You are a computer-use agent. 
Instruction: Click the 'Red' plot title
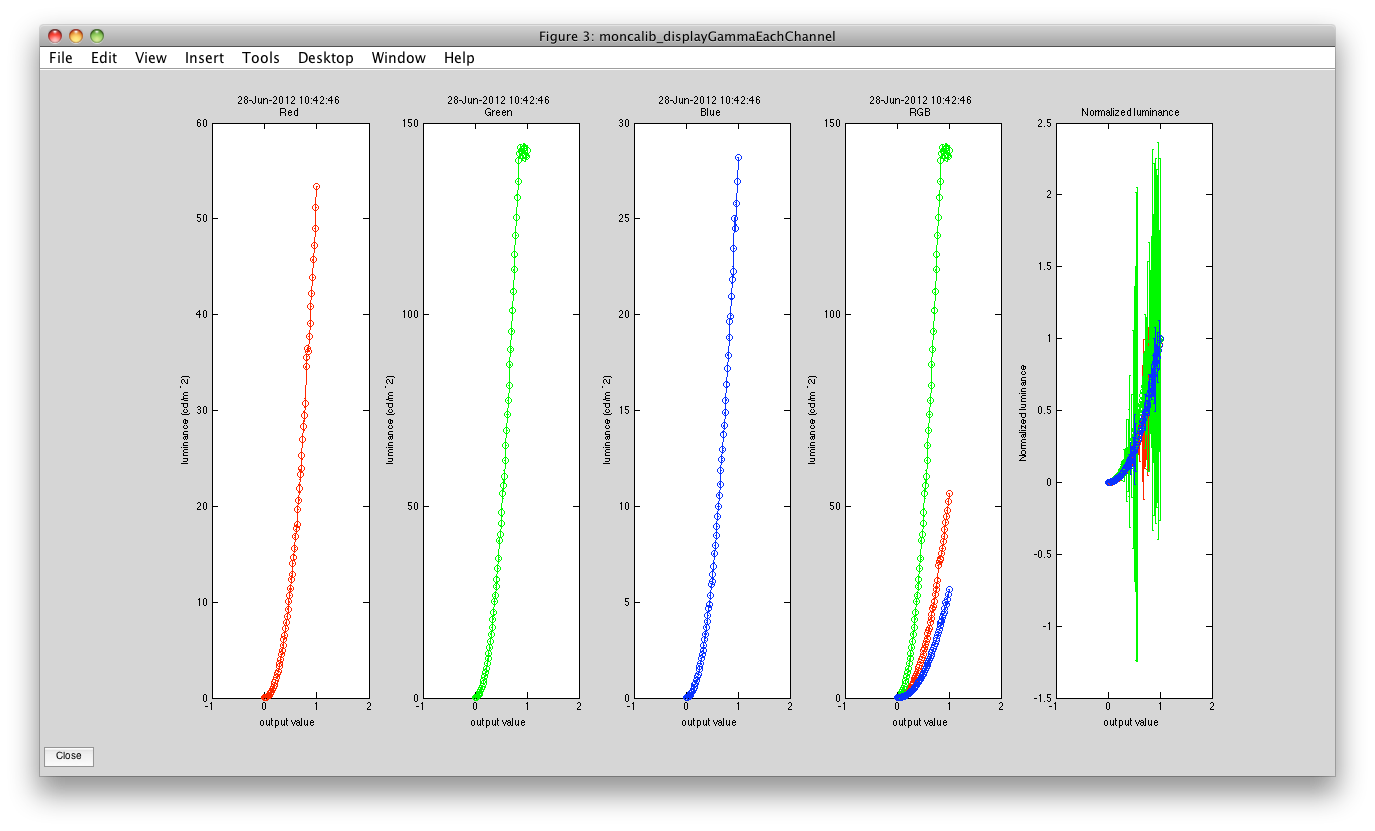coord(288,113)
